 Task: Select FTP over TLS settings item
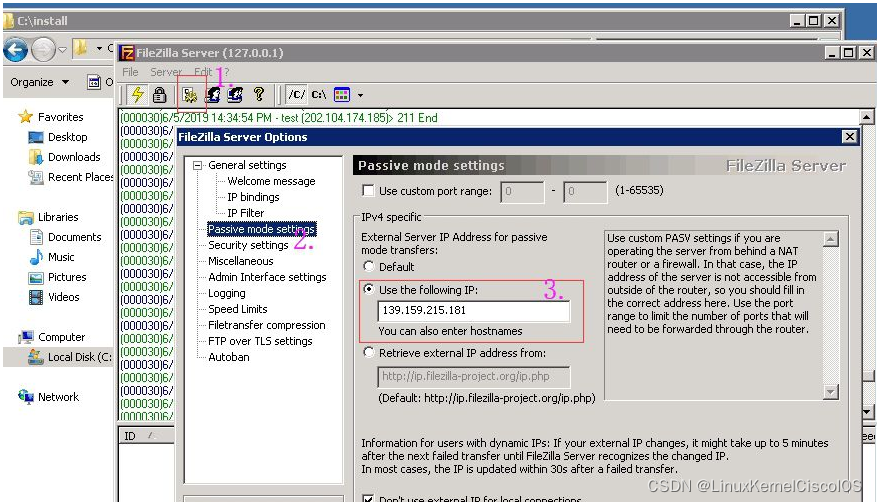click(x=260, y=341)
